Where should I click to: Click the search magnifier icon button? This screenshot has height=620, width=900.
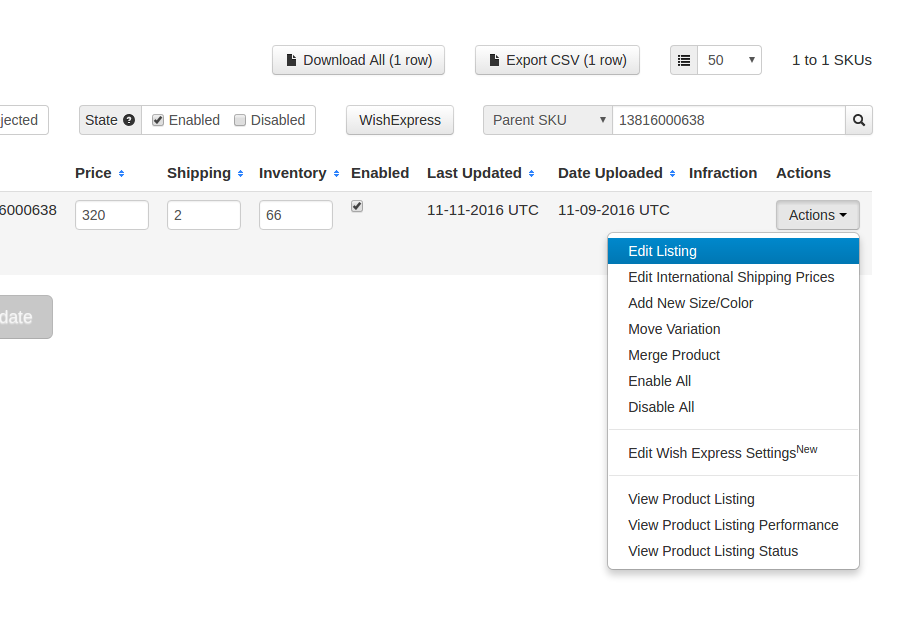pos(859,120)
